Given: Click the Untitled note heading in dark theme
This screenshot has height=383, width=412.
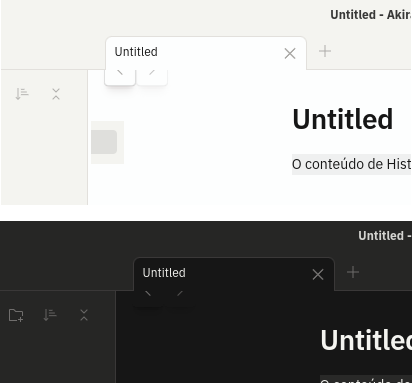Looking at the screenshot, I should (x=366, y=340).
